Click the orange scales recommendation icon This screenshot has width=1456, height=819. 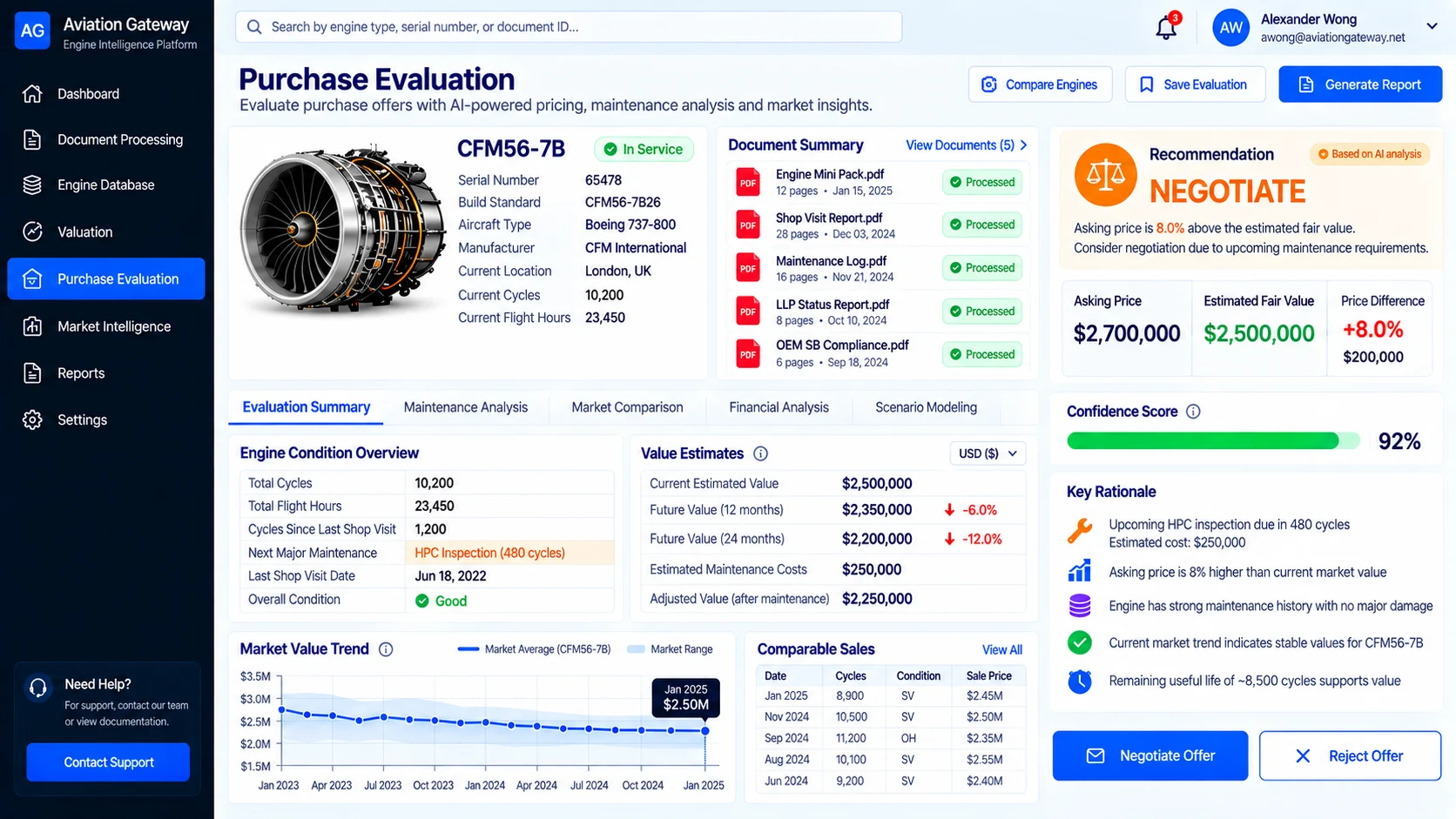point(1106,174)
